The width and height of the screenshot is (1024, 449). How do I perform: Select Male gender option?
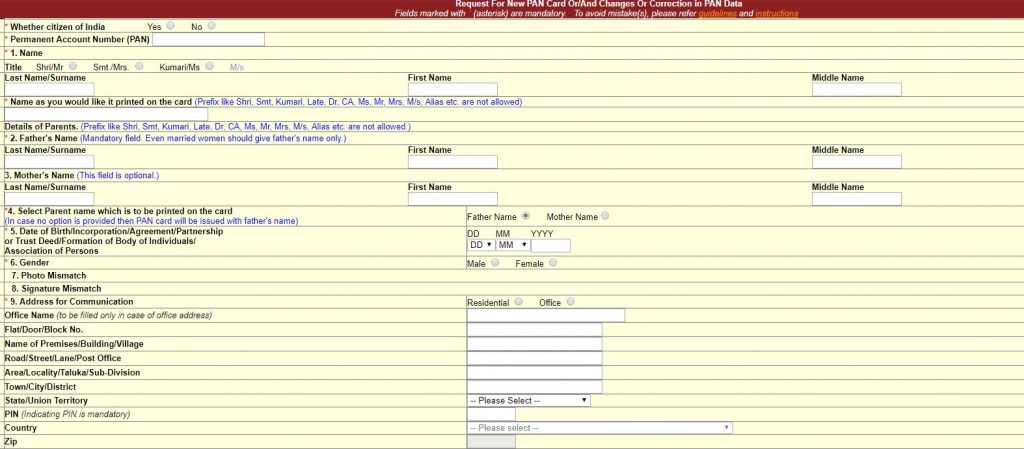tap(495, 263)
